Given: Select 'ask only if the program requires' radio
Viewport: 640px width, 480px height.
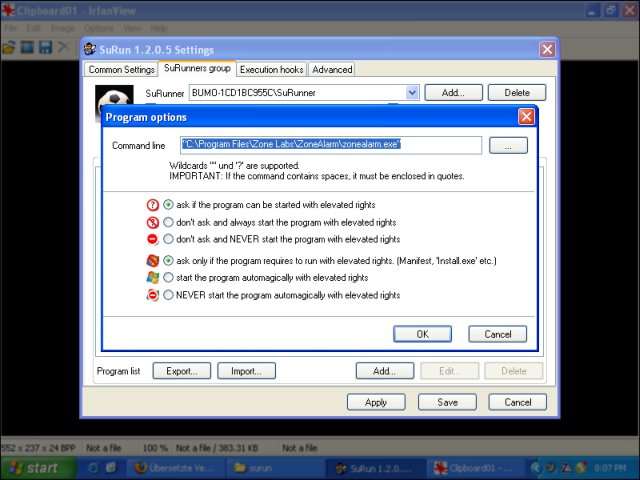Looking at the screenshot, I should point(168,260).
